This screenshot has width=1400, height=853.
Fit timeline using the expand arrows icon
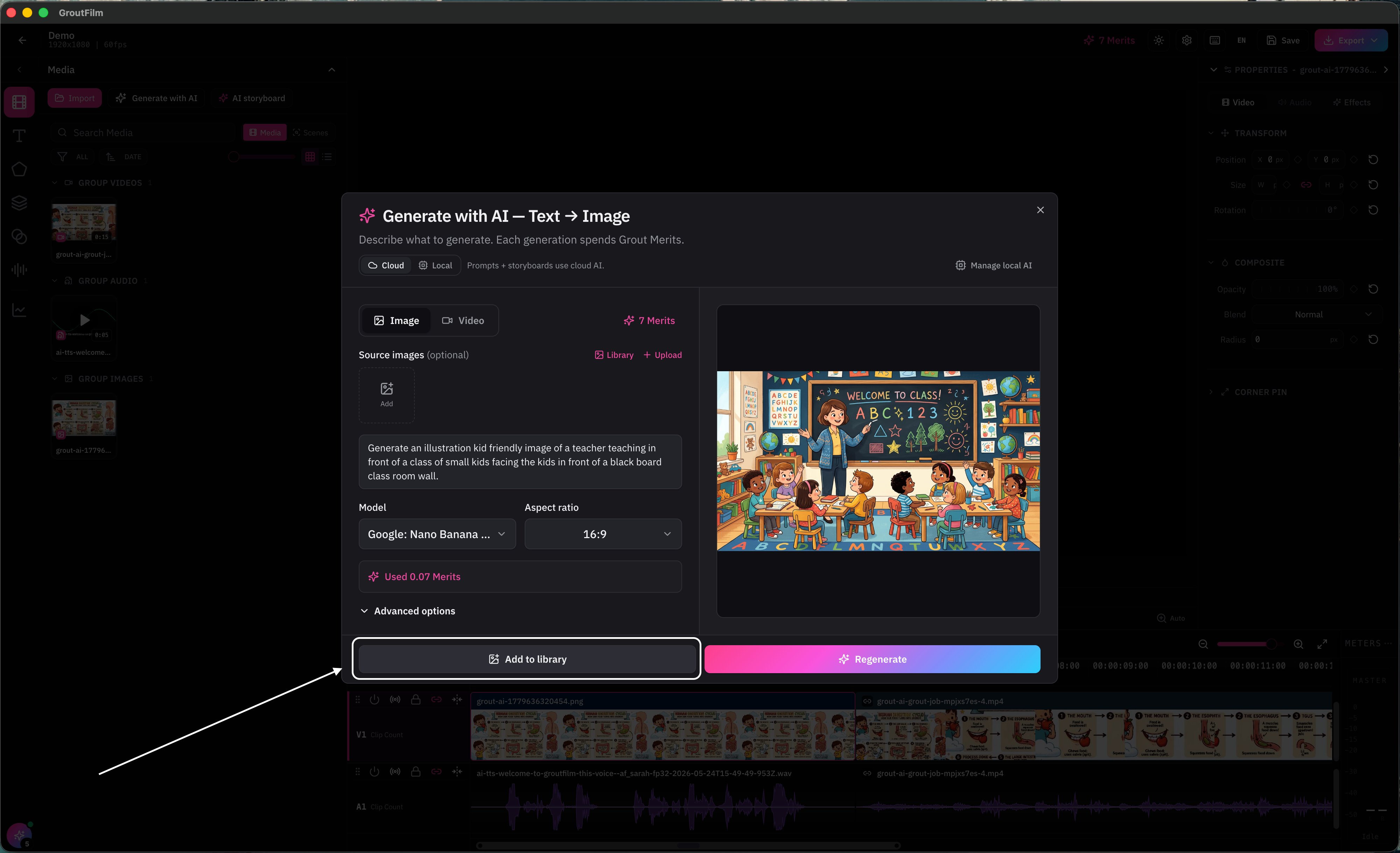(x=1322, y=644)
